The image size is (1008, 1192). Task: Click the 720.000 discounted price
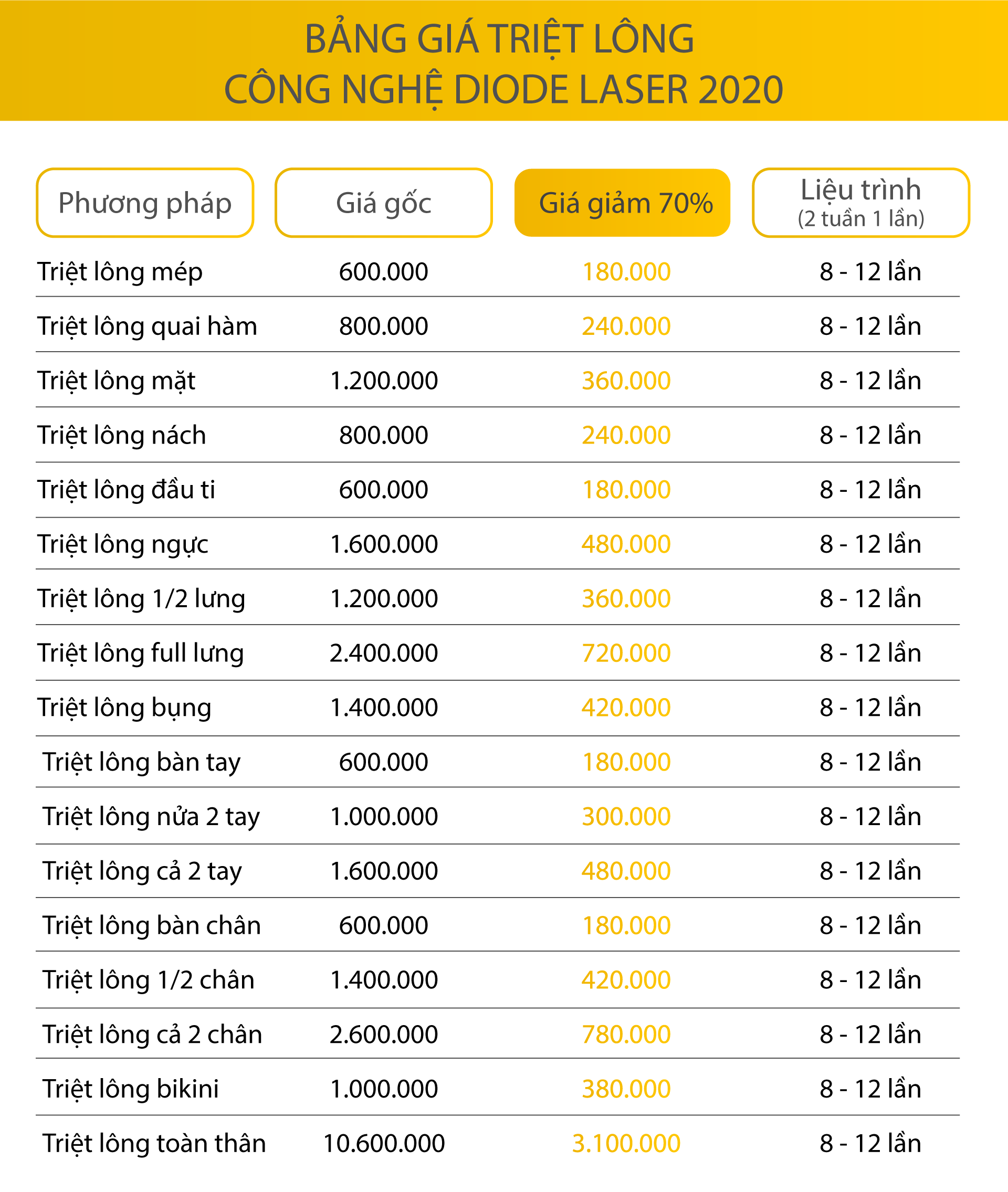click(x=626, y=653)
